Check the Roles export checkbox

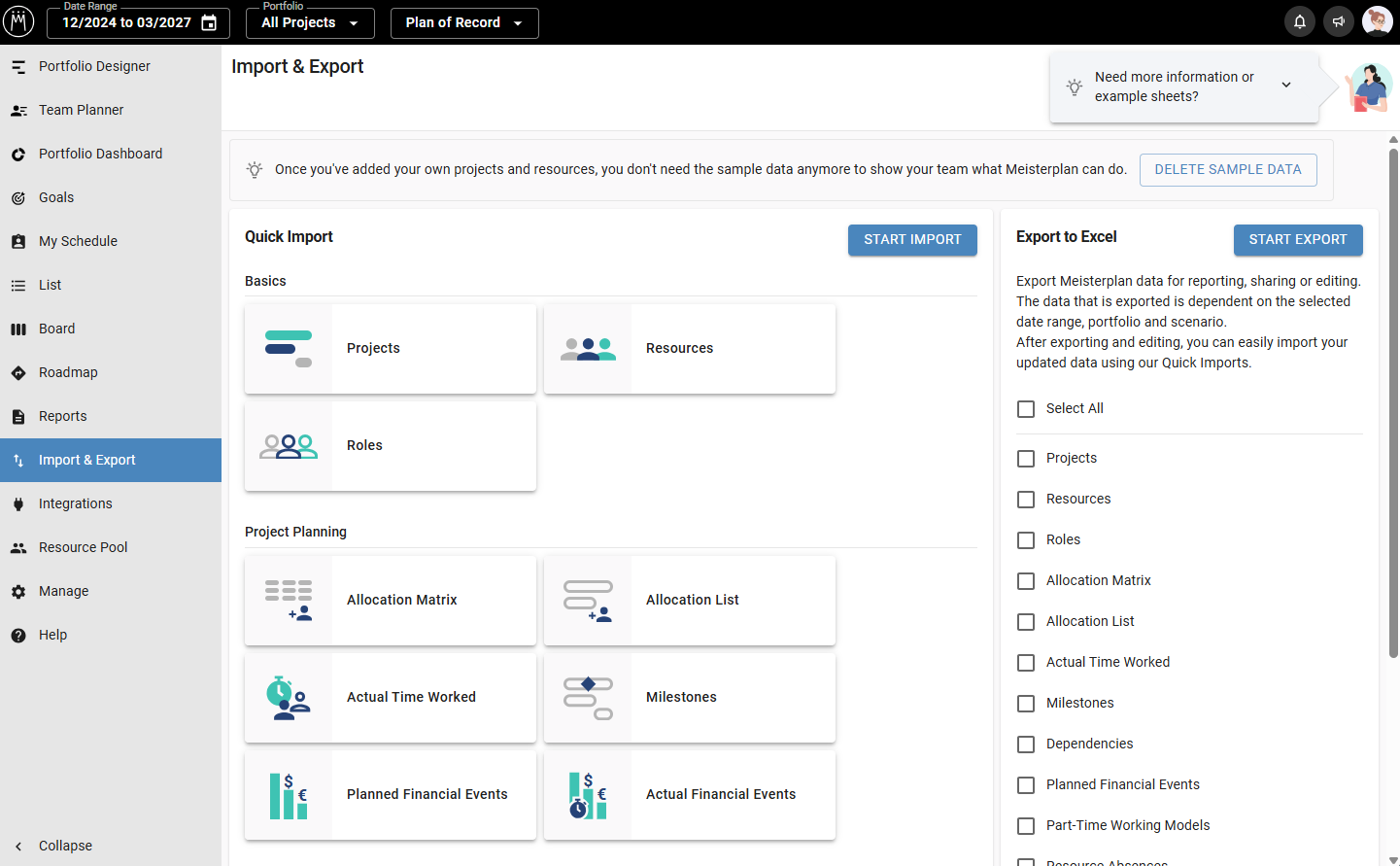(x=1026, y=540)
